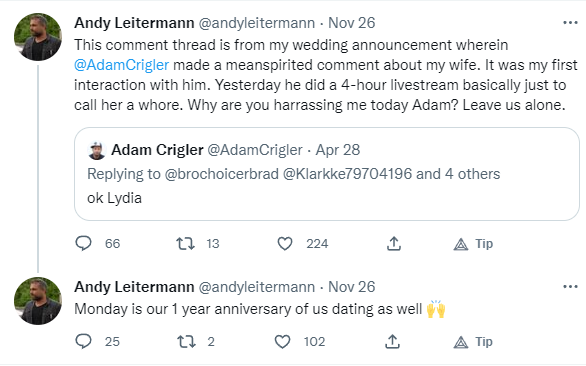This screenshot has height=366, width=586.
Task: Open the quoted 'ok Lydia' tweet
Action: click(x=327, y=174)
